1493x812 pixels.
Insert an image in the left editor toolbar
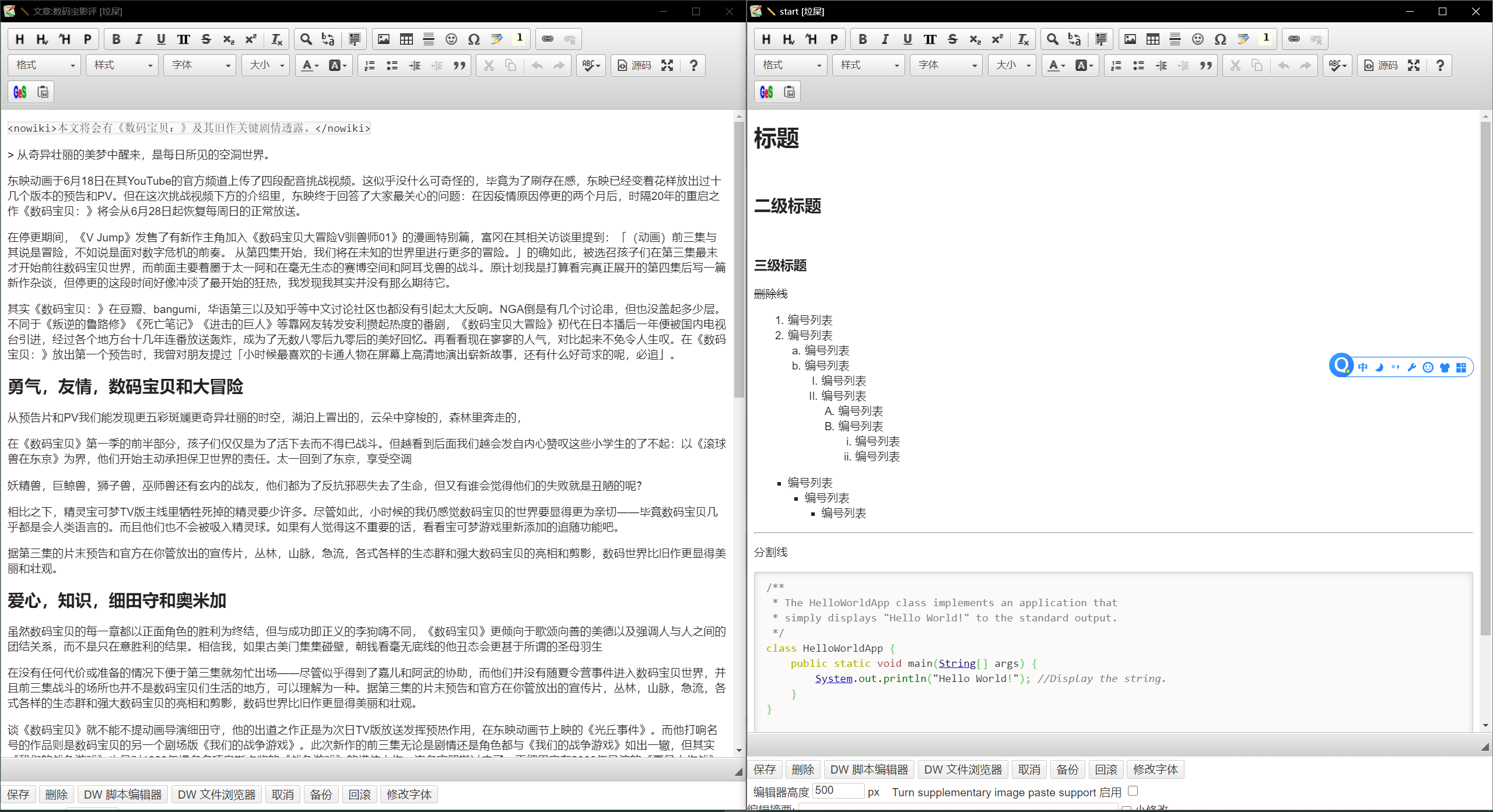click(383, 39)
